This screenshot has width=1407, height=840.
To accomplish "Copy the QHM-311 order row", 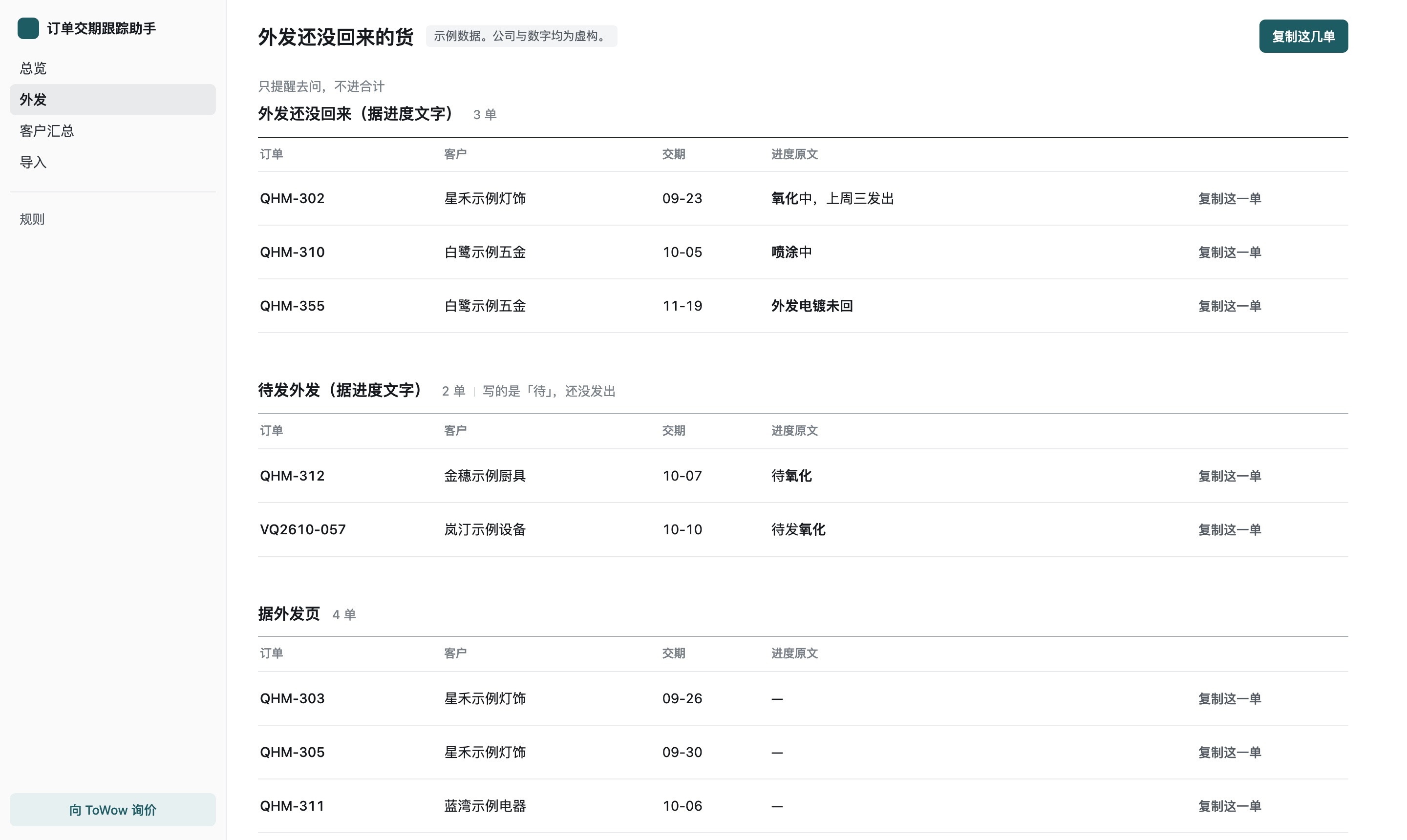I will (1229, 806).
